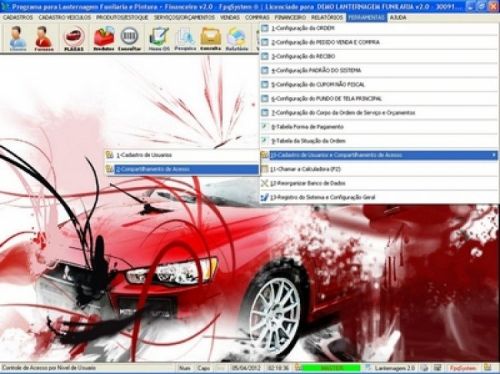Image resolution: width=500 pixels, height=374 pixels.
Task: Click the PLACAS red car icon
Action: tap(74, 38)
